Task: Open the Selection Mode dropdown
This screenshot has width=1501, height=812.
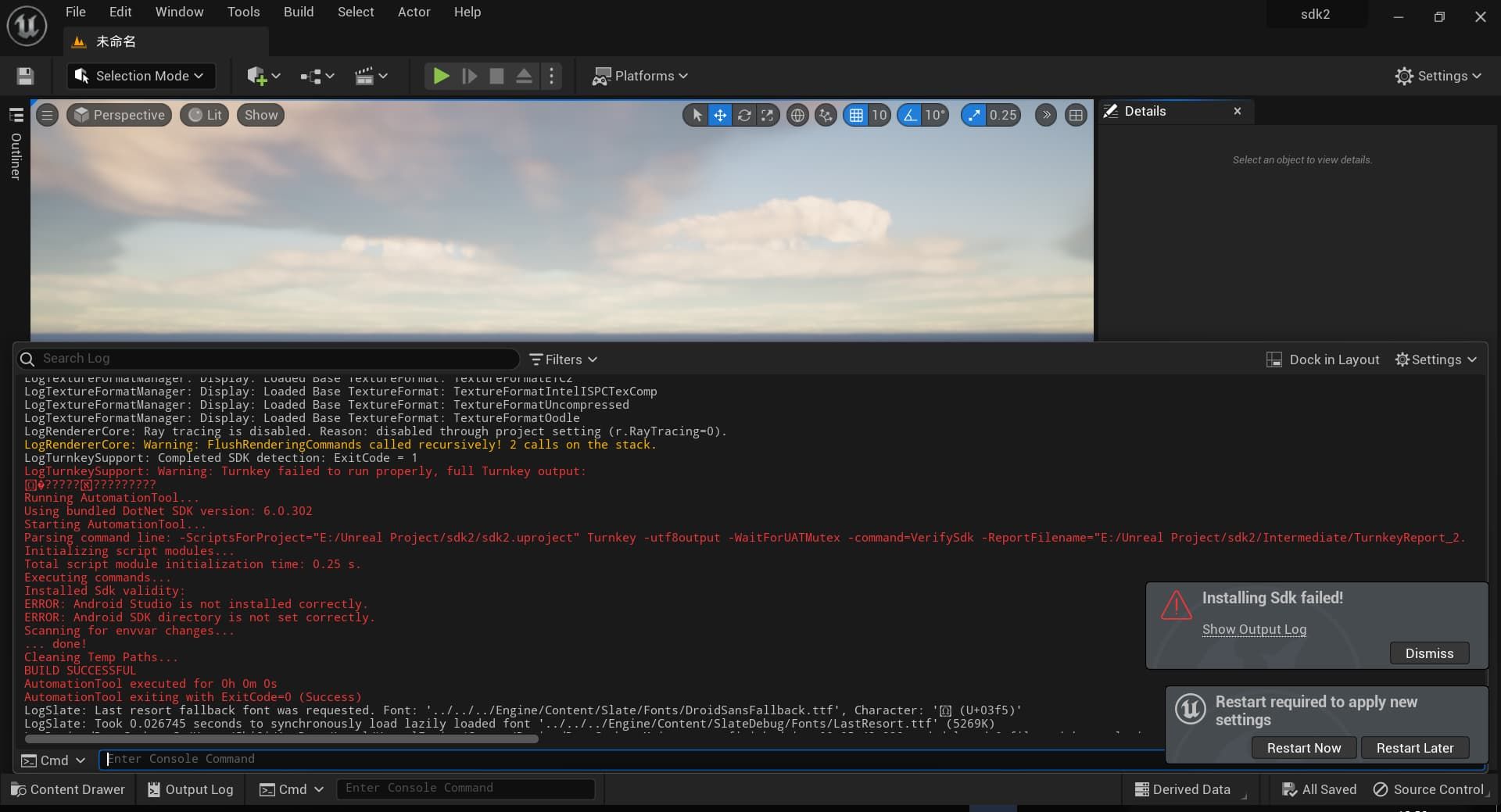Action: [141, 76]
